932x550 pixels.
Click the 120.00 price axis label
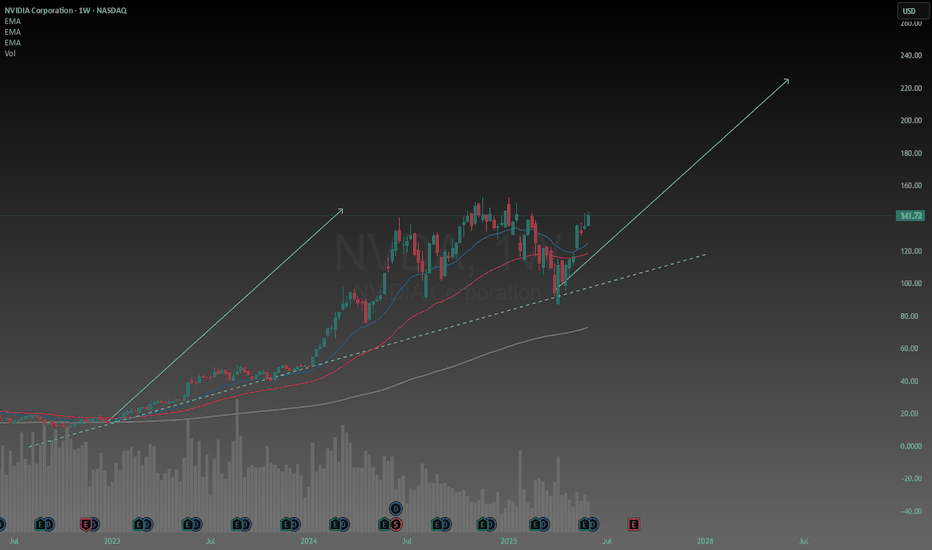(x=911, y=251)
